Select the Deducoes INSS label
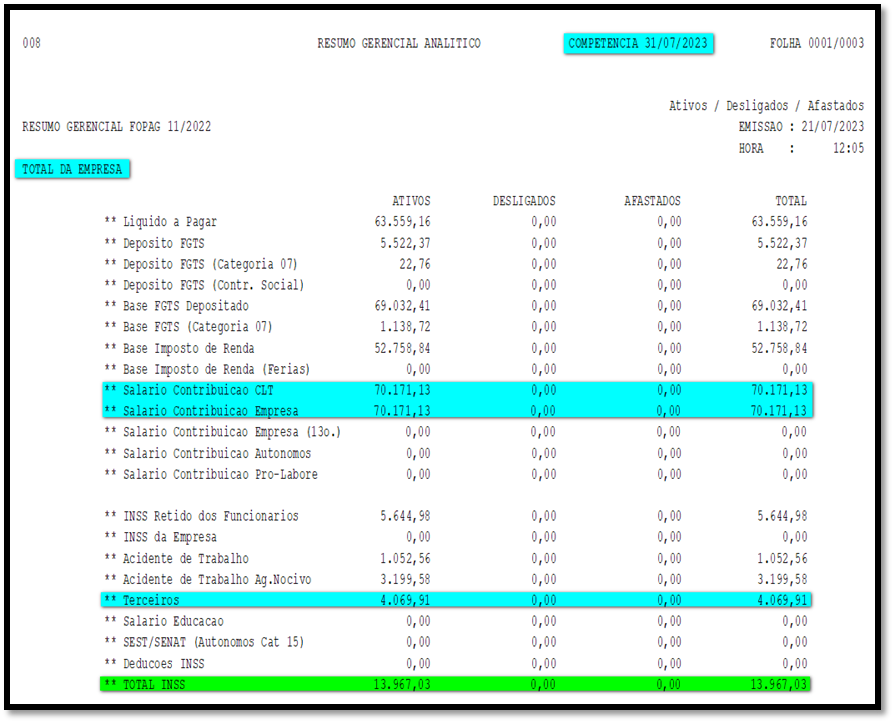Screen dimensions: 894x723 click(164, 664)
